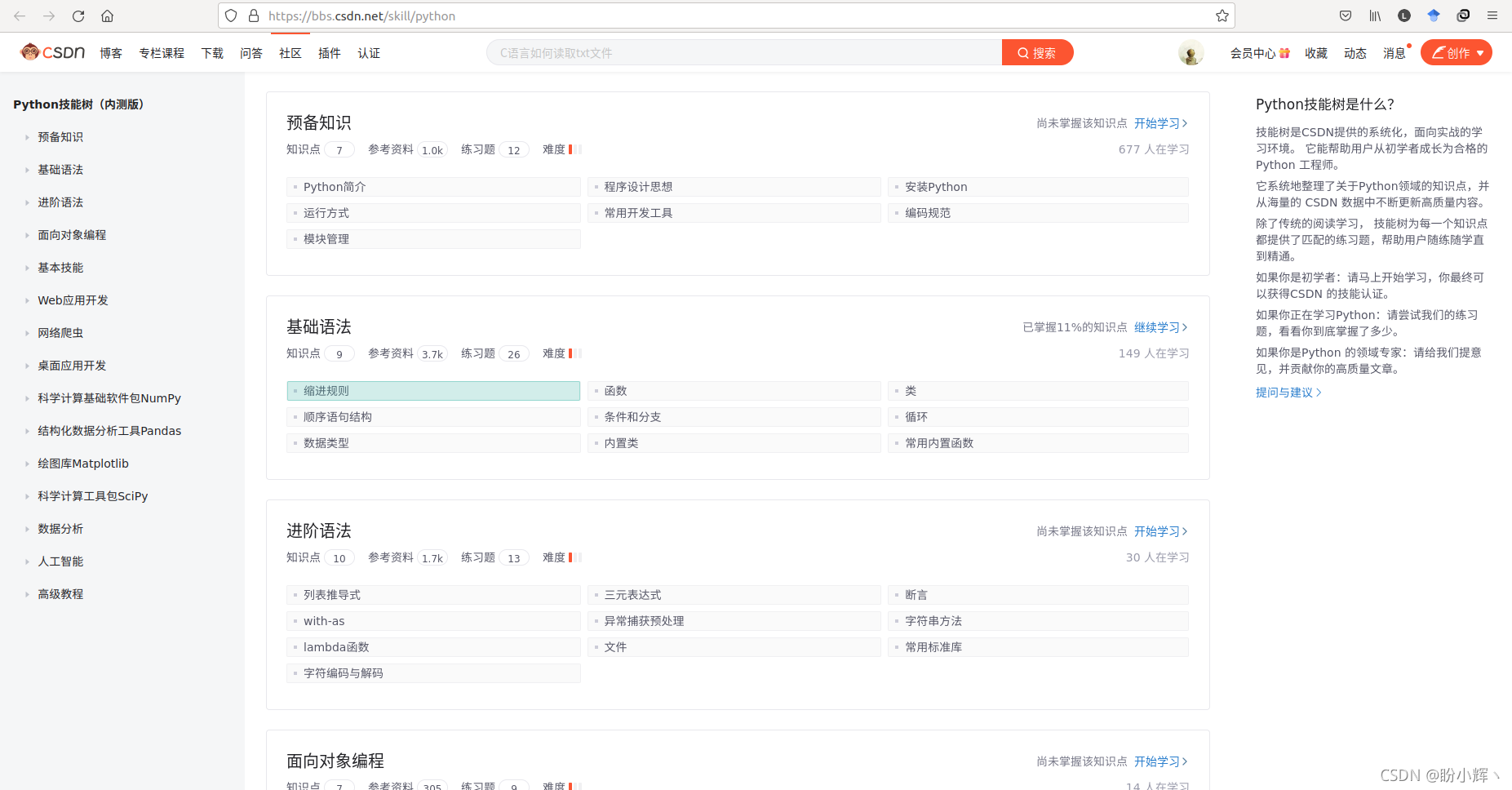Click the CSDN logo
Viewport: 1512px width, 790px height.
click(x=53, y=52)
